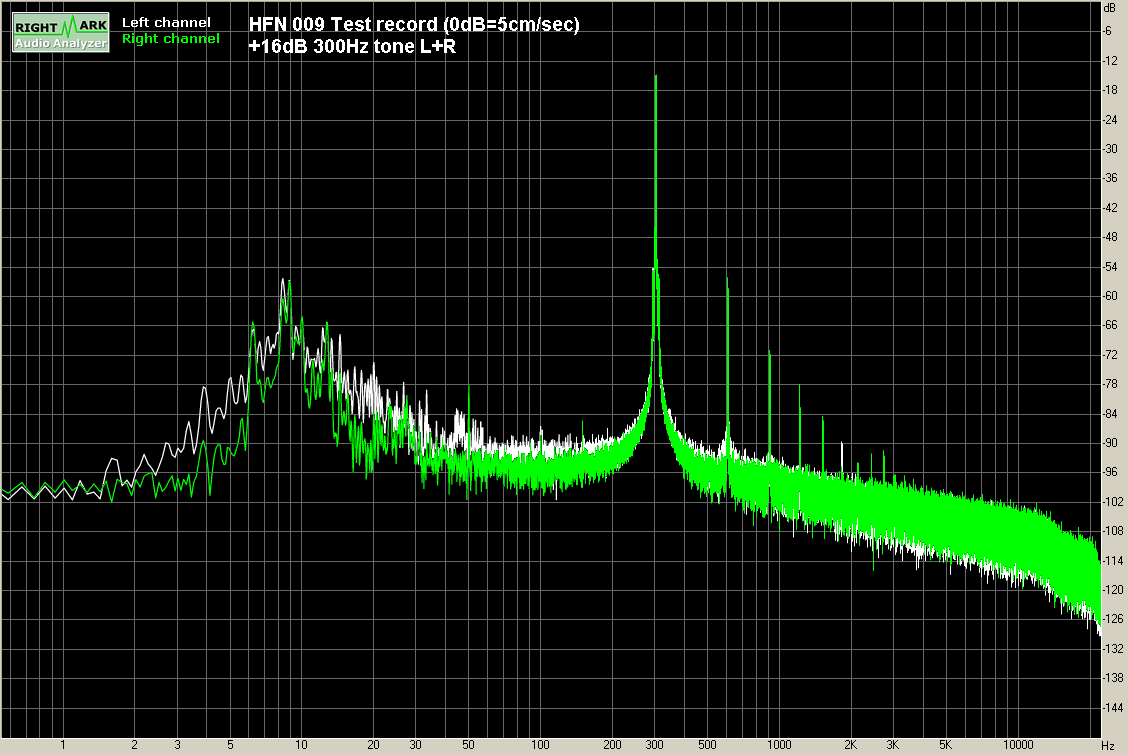Click the -42 dB axis value
Image resolution: width=1128 pixels, height=755 pixels.
pyautogui.click(x=1110, y=208)
